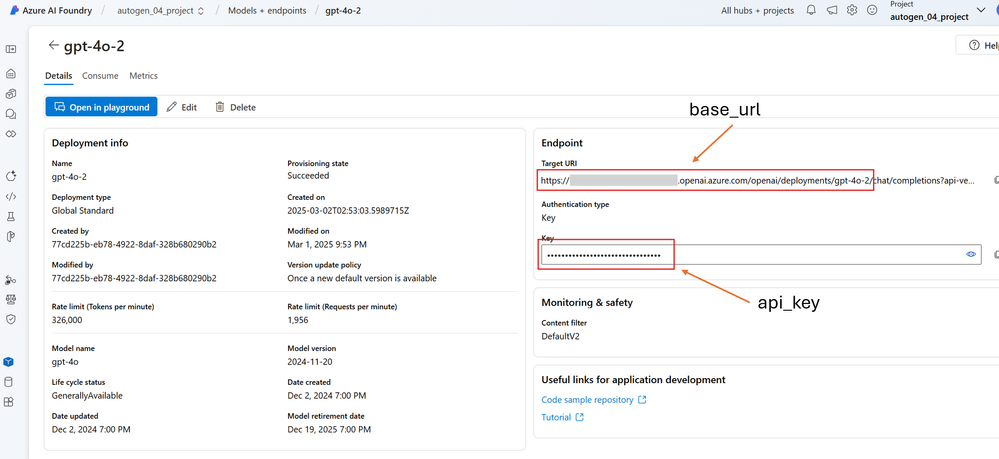The width and height of the screenshot is (999, 459).
Task: Click the feedback smiley icon
Action: pos(872,11)
